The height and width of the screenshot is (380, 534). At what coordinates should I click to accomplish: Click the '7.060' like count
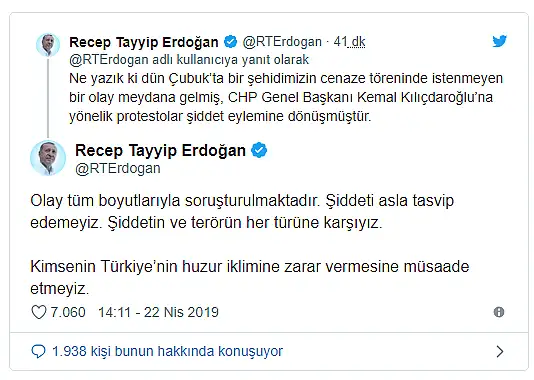pyautogui.click(x=68, y=312)
